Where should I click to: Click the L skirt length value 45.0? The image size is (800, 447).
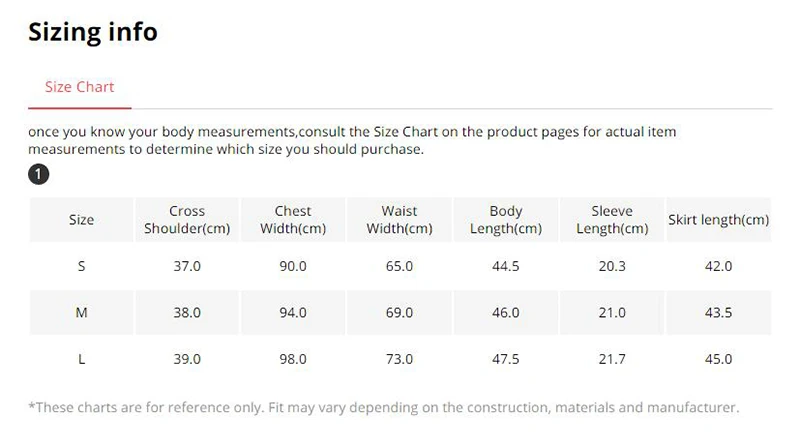[x=718, y=359]
